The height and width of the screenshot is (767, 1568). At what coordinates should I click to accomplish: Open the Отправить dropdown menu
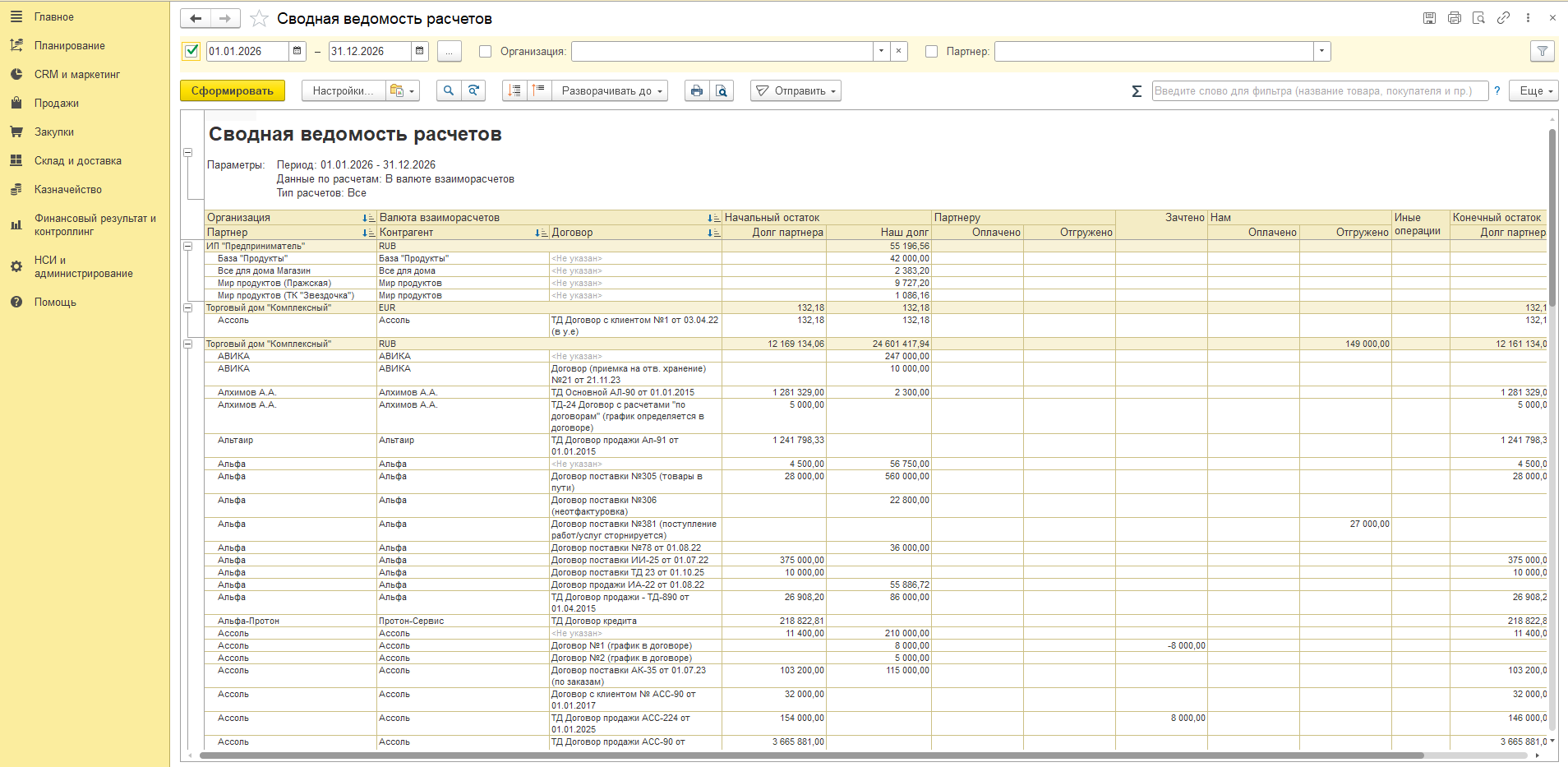click(x=796, y=90)
